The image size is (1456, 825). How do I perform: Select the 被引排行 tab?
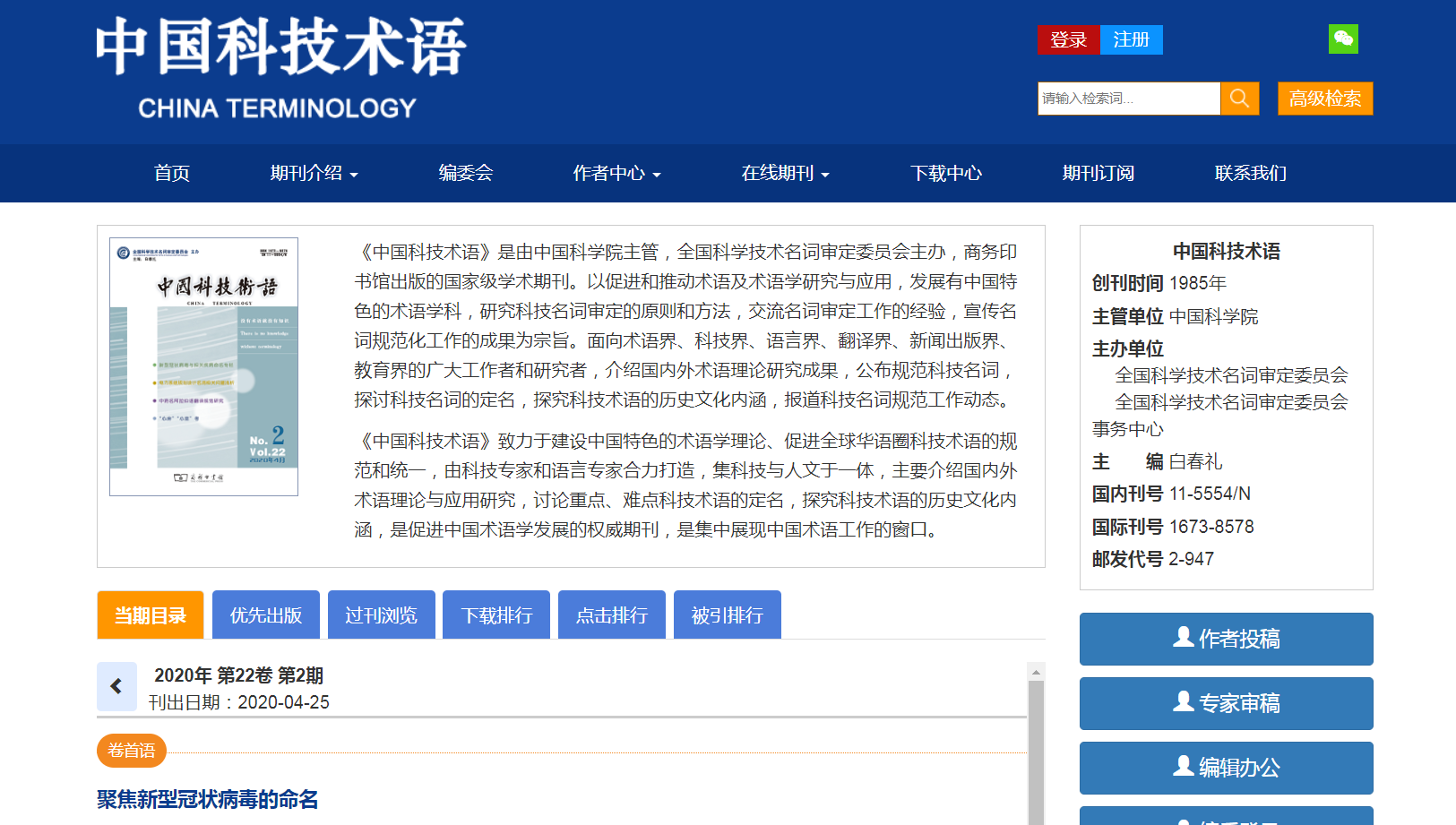(727, 615)
